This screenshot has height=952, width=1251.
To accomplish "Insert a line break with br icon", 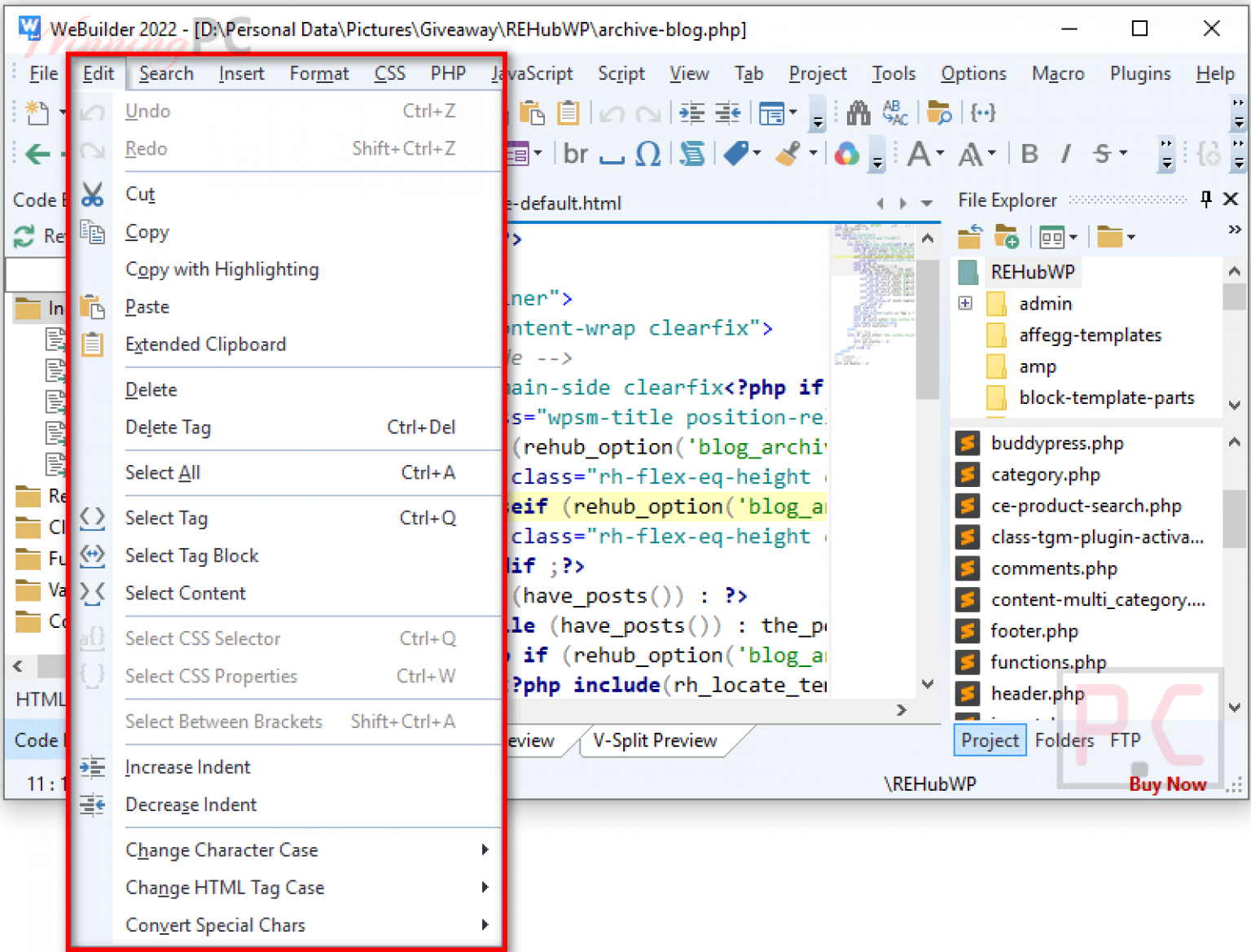I will (575, 153).
